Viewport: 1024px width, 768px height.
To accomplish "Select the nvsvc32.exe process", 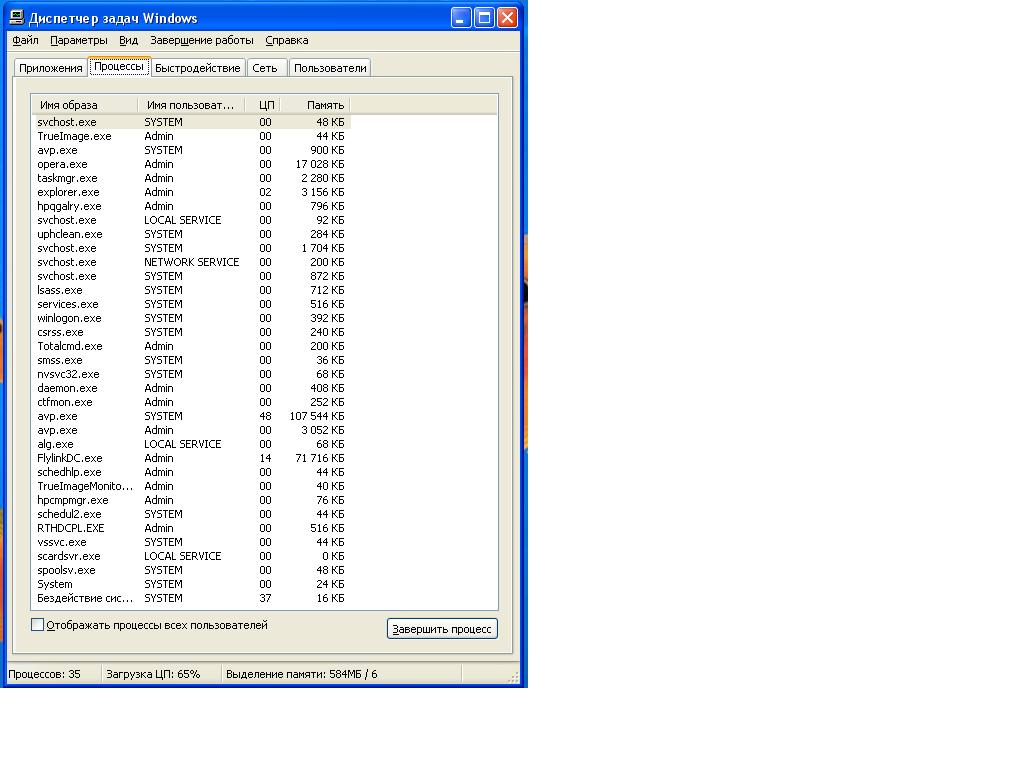I will 191,374.
